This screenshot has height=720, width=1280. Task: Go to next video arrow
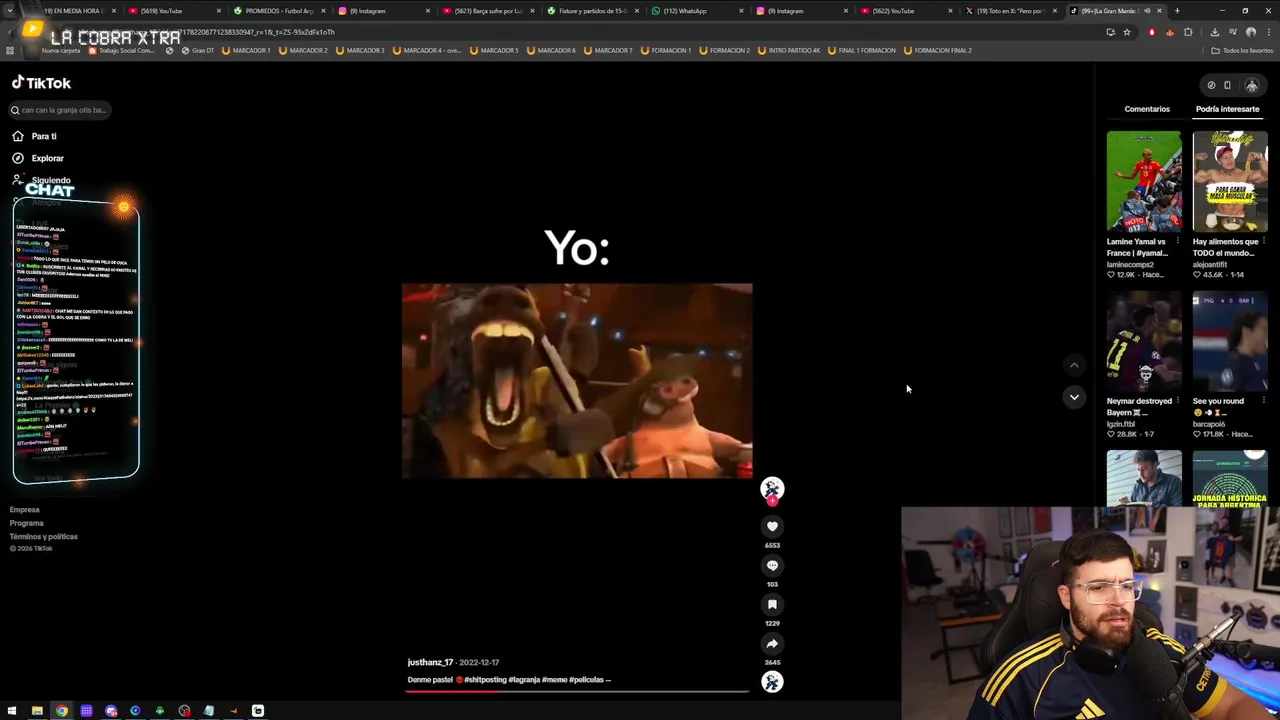coord(1074,397)
